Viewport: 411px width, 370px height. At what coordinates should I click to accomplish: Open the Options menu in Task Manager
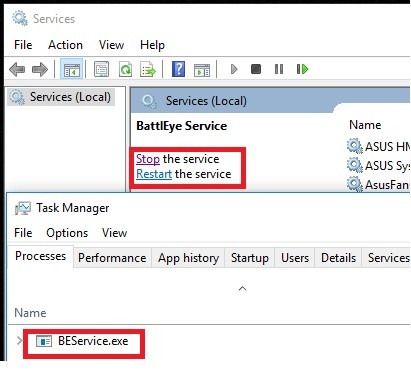(67, 233)
